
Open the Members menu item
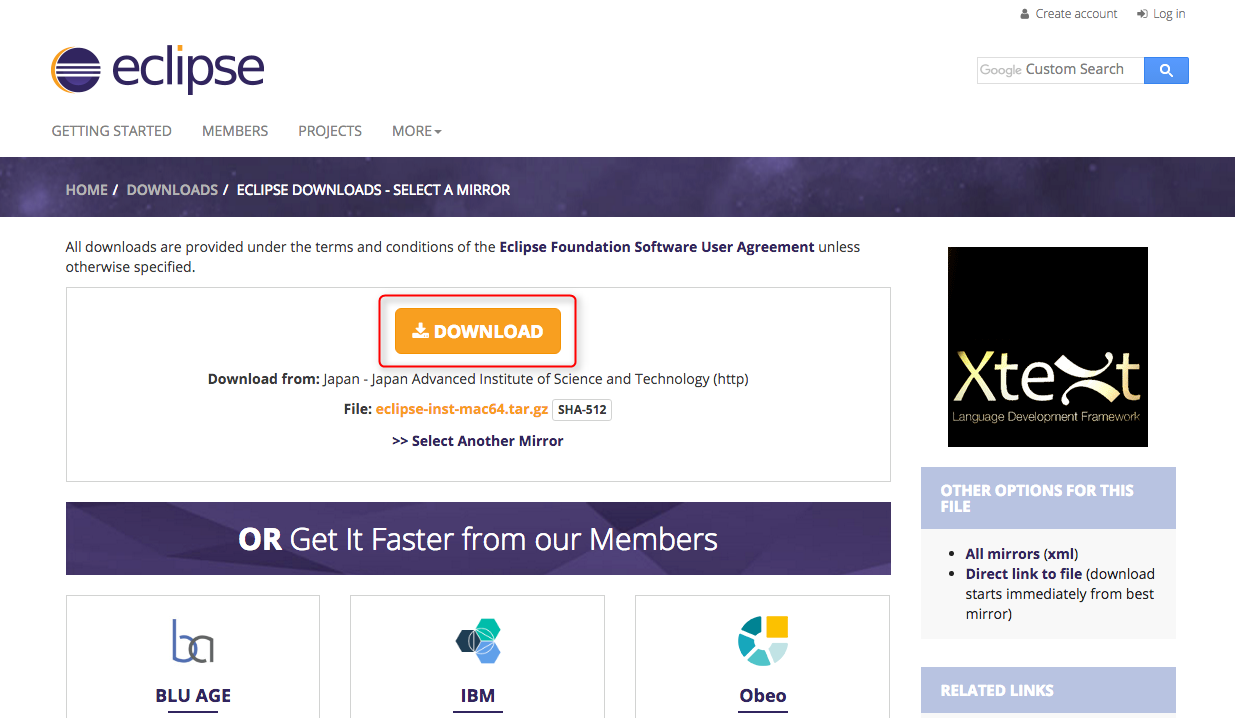click(235, 131)
